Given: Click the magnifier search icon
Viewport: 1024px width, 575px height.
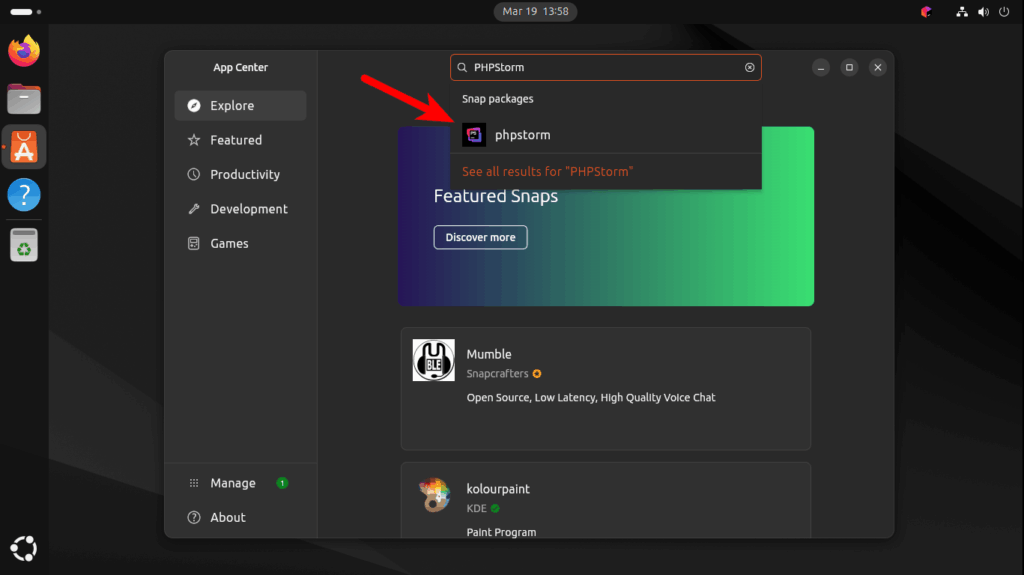Looking at the screenshot, I should pyautogui.click(x=462, y=67).
